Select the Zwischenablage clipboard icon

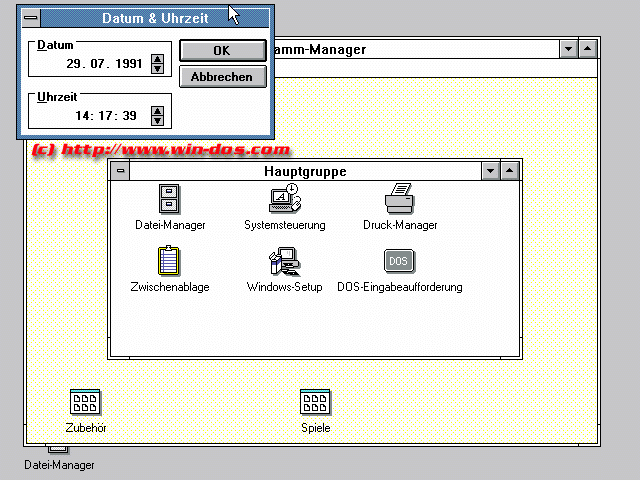(x=170, y=261)
